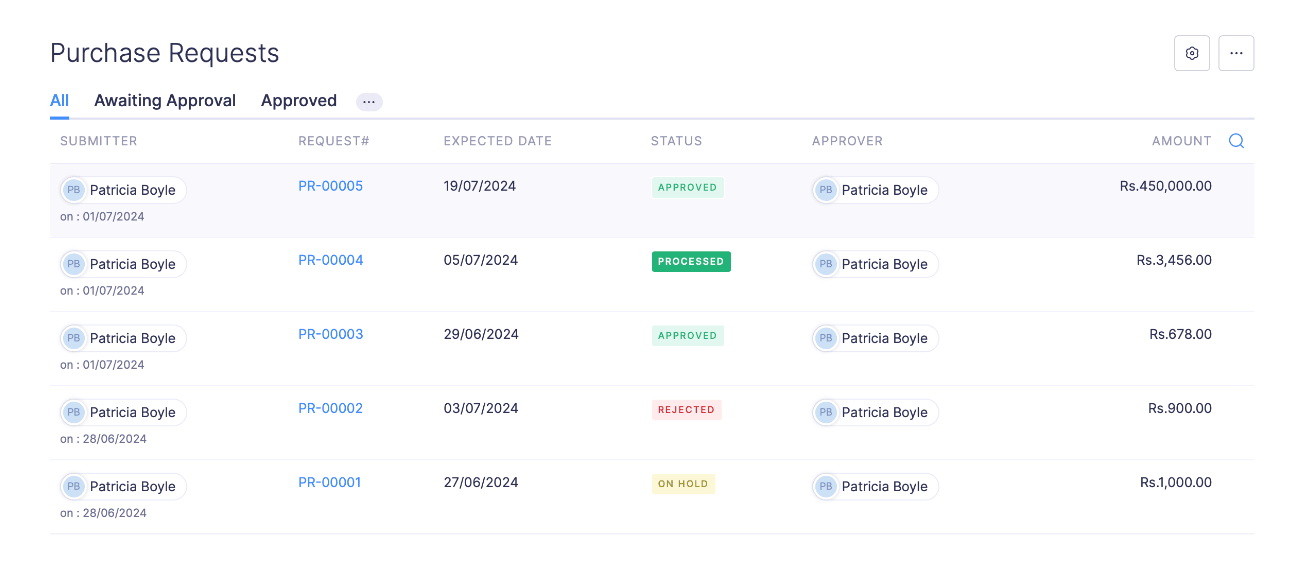The height and width of the screenshot is (588, 1304).
Task: Click PB avatar of PR-00003 submitter
Action: [x=73, y=338]
